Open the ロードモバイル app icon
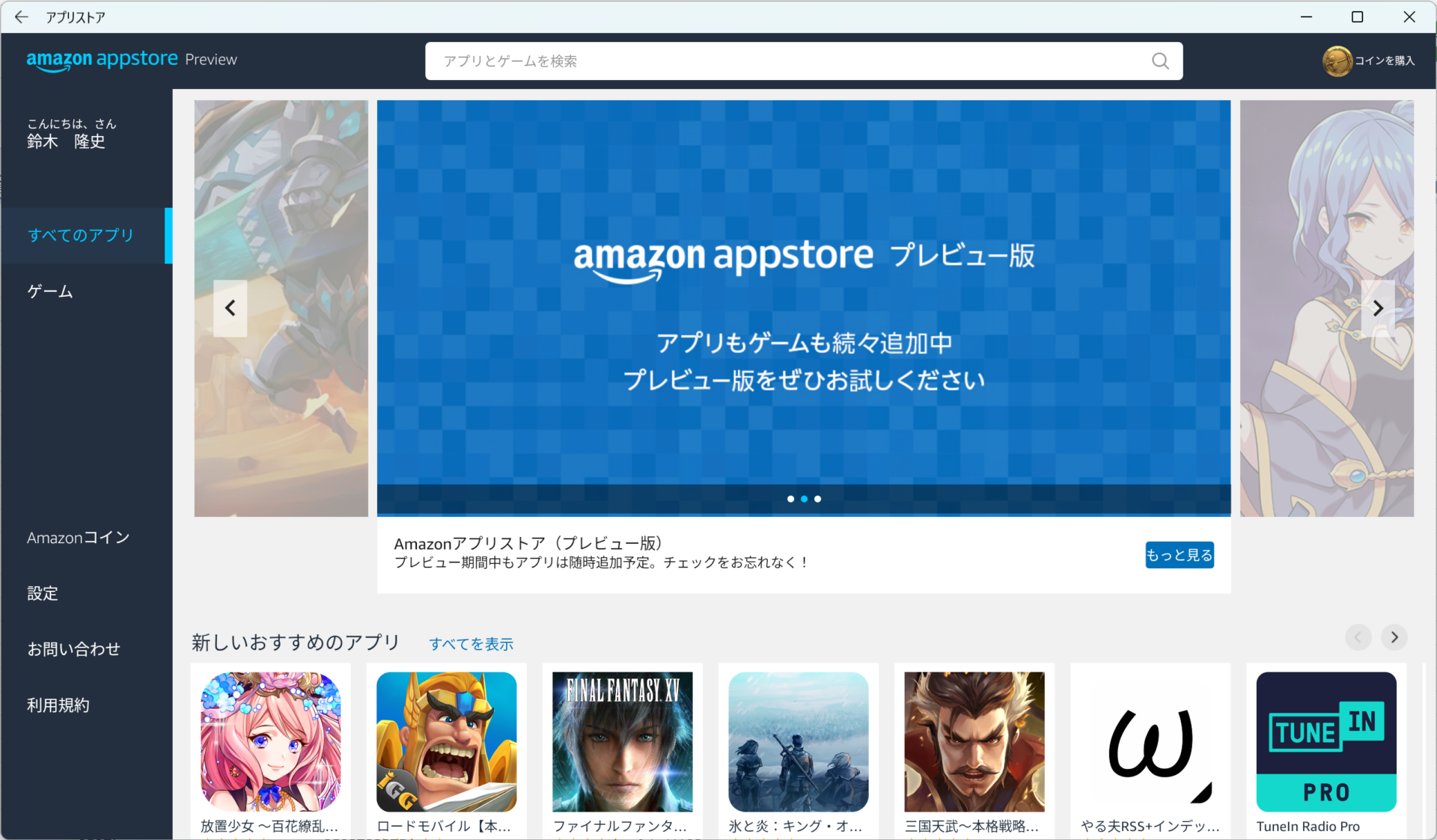1437x840 pixels. click(446, 741)
